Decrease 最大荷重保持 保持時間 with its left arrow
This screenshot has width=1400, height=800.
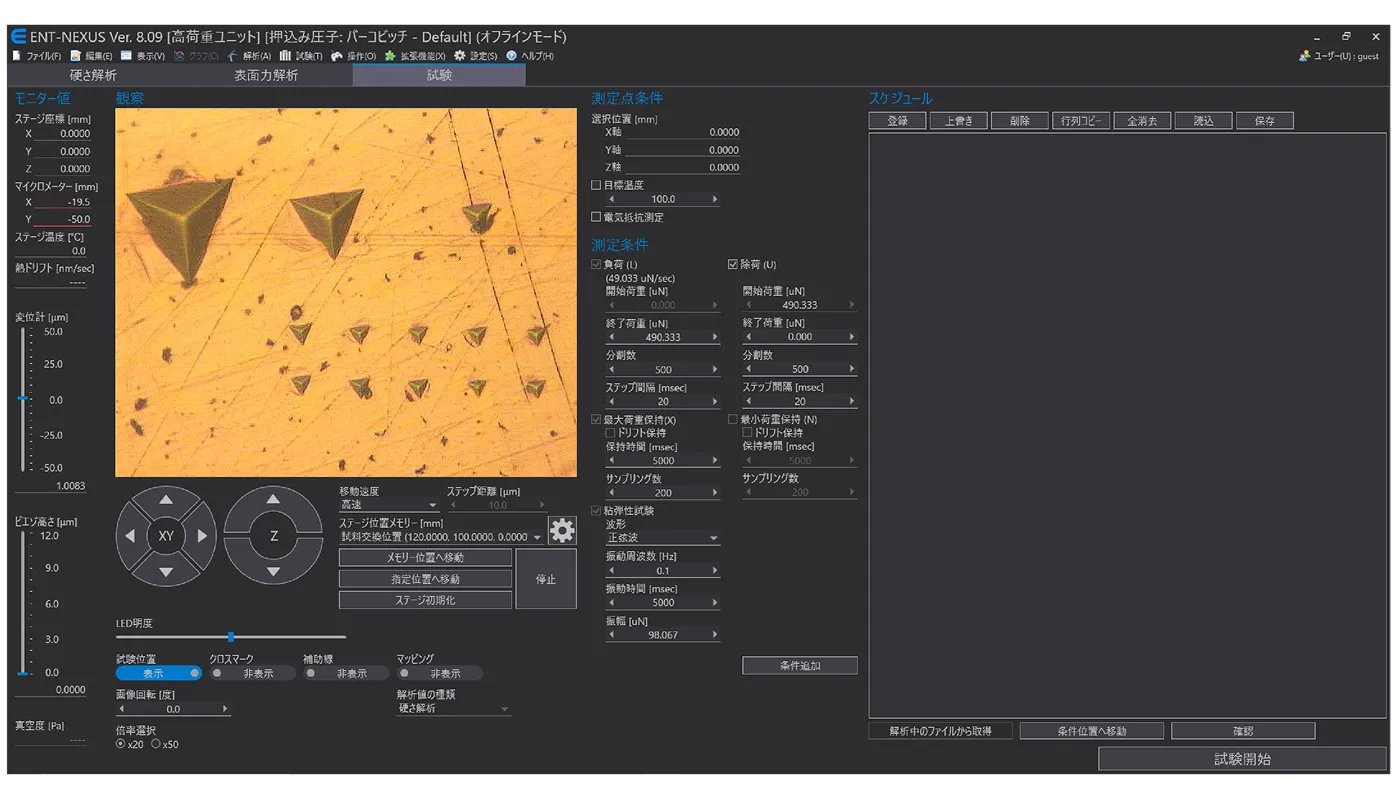pyautogui.click(x=611, y=460)
